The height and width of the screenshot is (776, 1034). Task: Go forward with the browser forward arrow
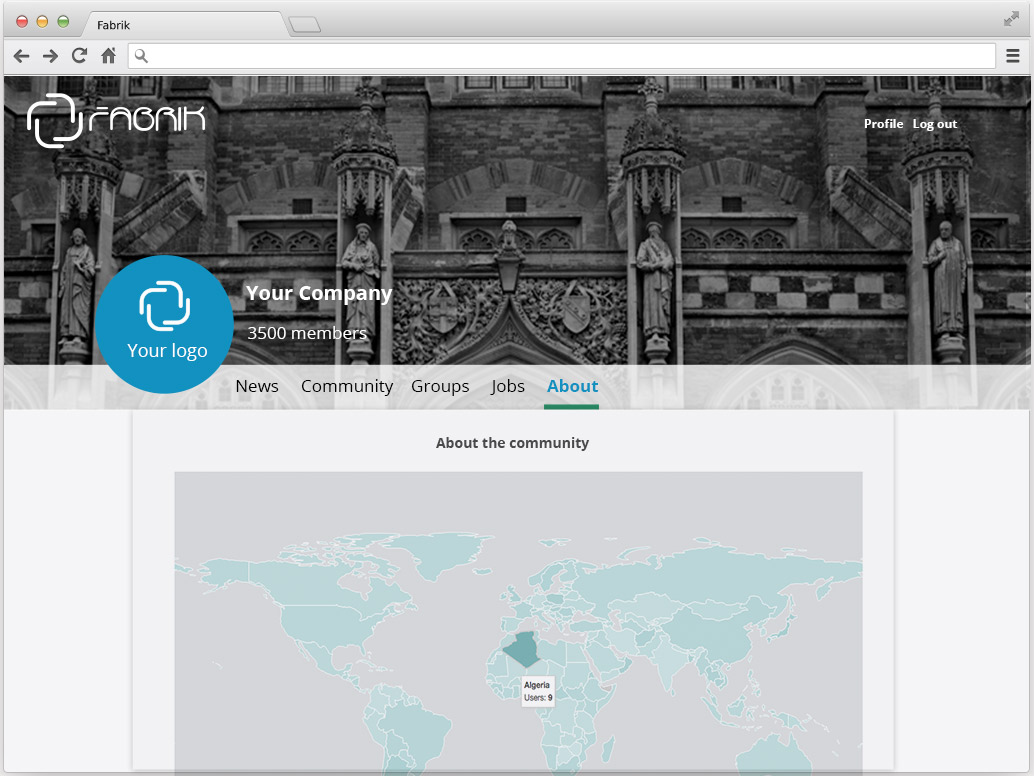coord(50,56)
